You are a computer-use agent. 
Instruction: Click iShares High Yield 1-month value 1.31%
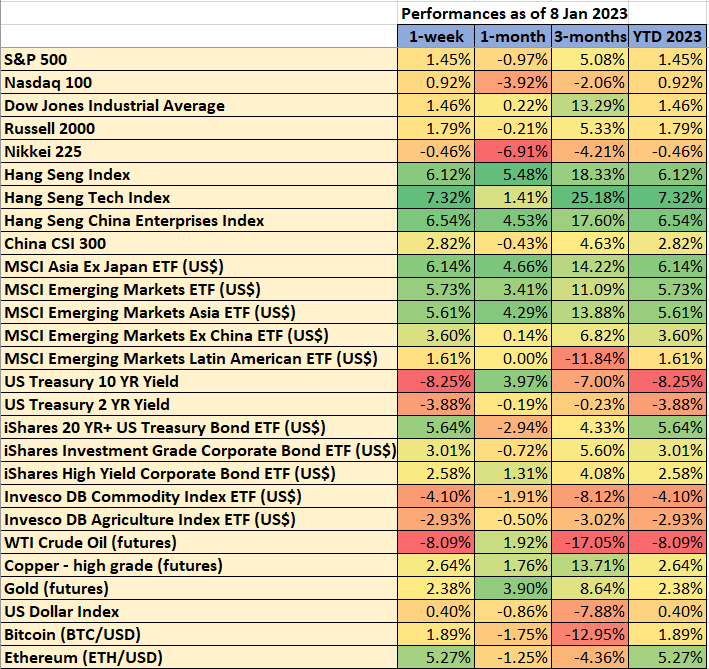click(x=513, y=474)
